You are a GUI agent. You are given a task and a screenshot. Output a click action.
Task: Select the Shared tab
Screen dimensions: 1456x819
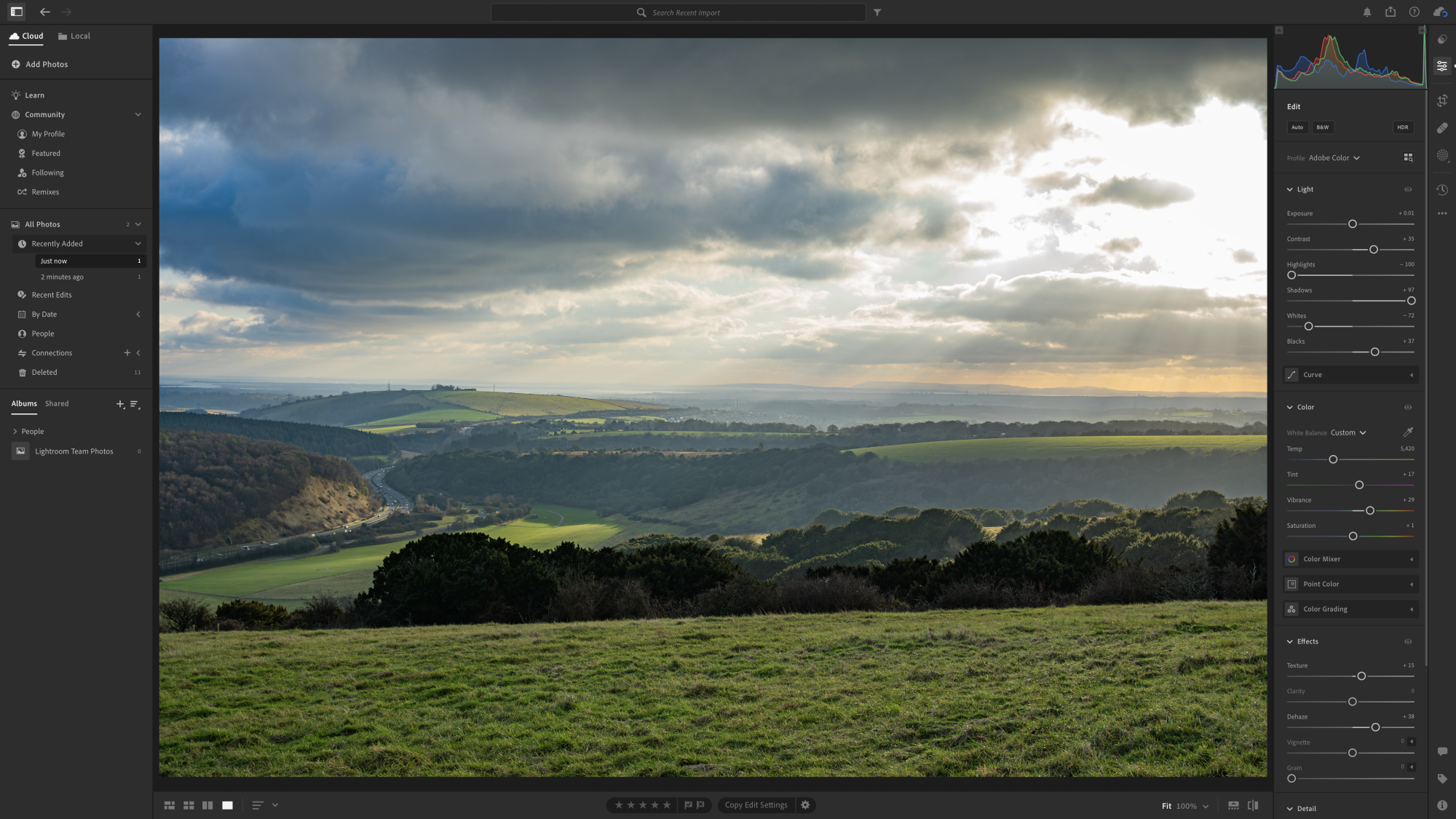click(x=57, y=403)
